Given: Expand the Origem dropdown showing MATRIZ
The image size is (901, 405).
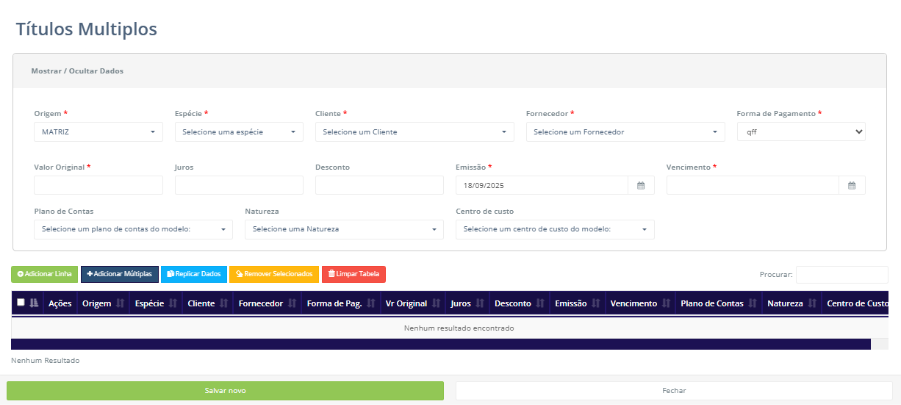Looking at the screenshot, I should point(98,132).
